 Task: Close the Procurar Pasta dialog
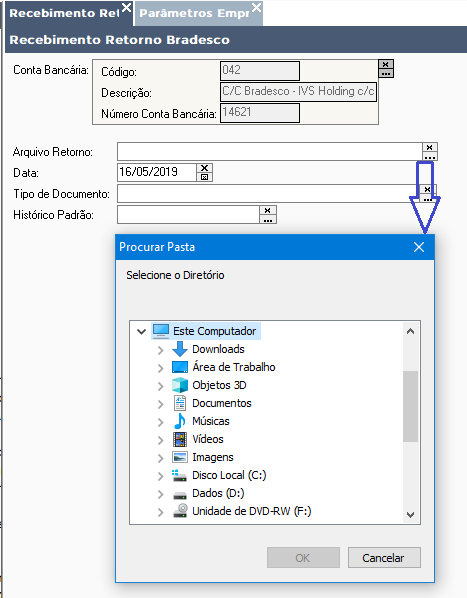[x=419, y=247]
